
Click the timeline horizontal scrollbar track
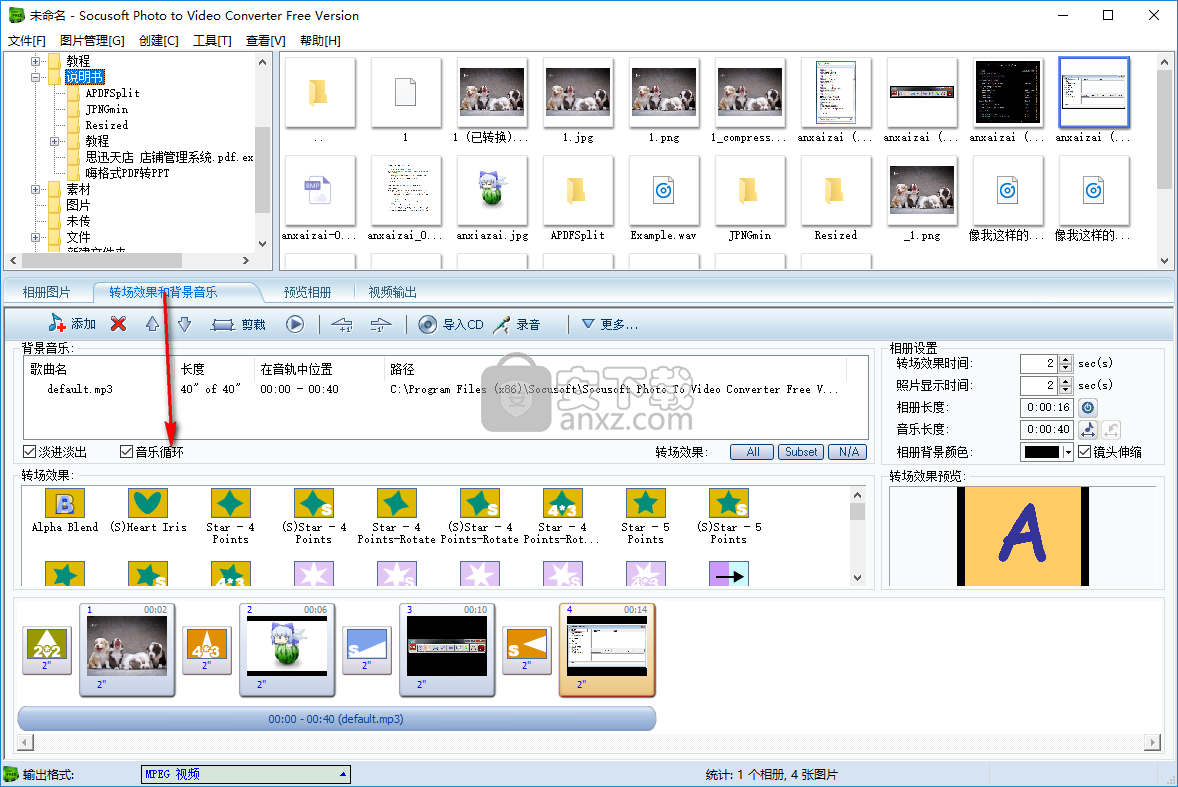[x=588, y=742]
